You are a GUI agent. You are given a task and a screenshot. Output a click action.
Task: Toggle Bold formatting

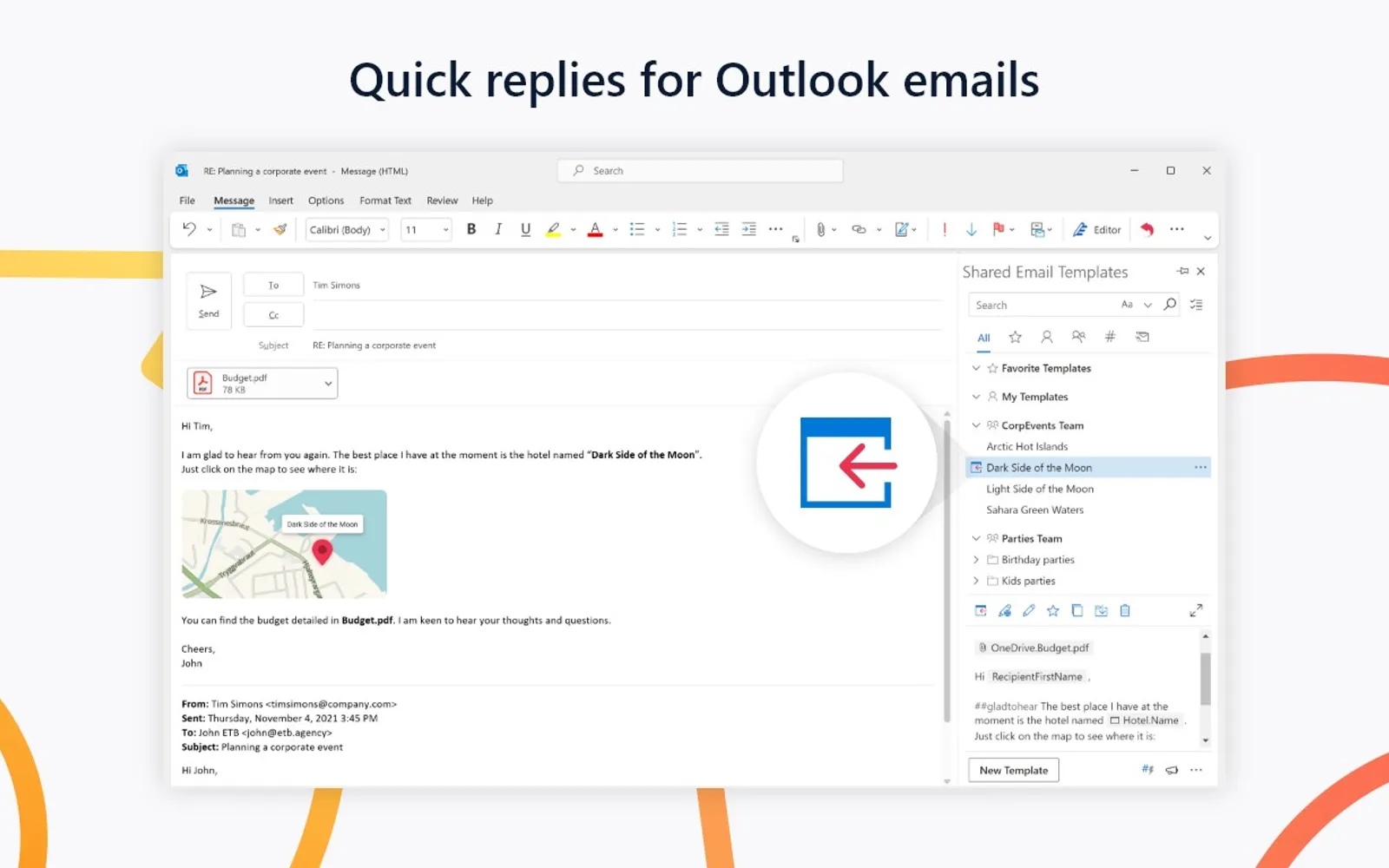tap(471, 229)
